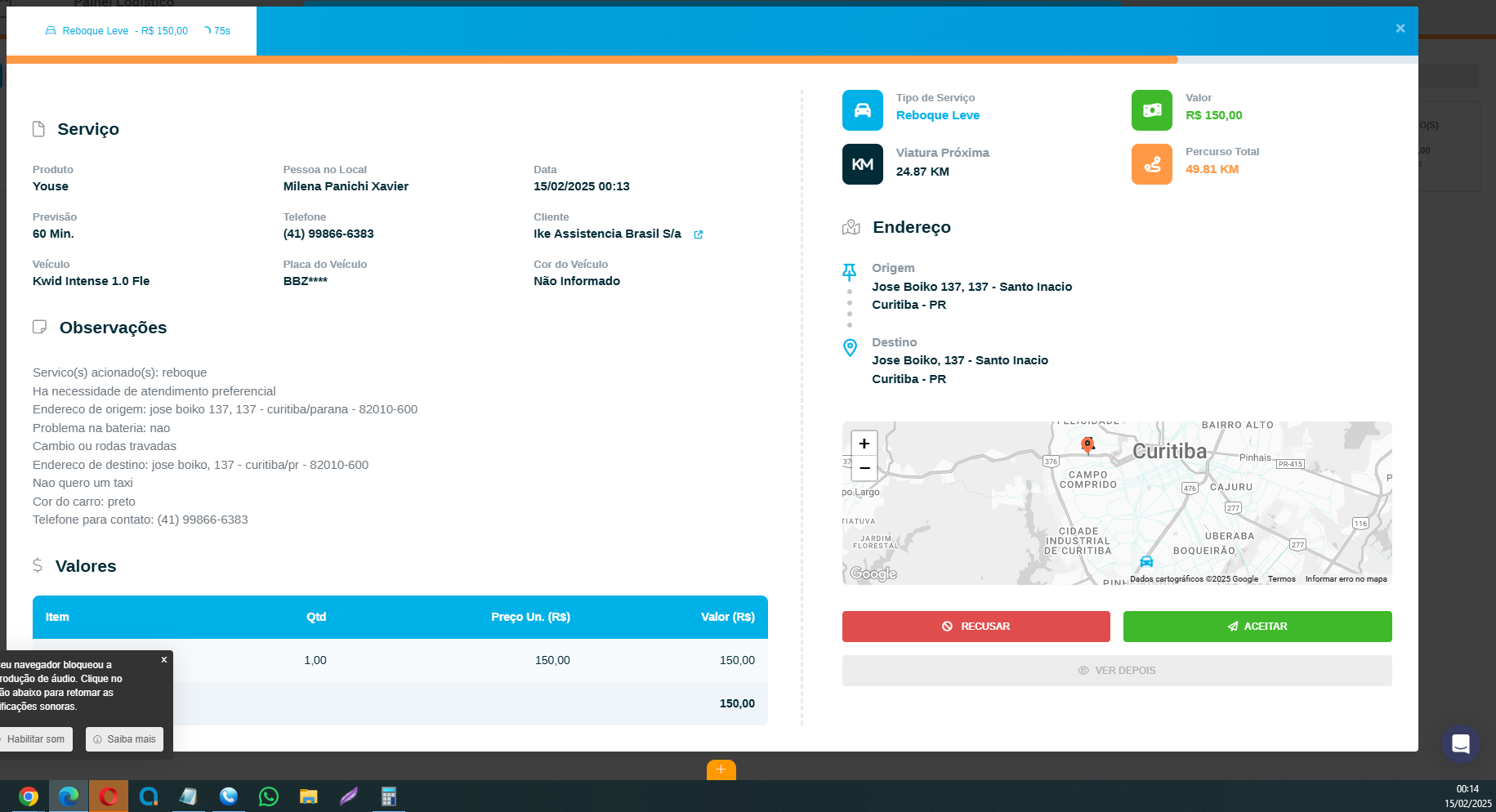This screenshot has height=812, width=1496.
Task: Open the Calculator from the taskbar
Action: 389,796
